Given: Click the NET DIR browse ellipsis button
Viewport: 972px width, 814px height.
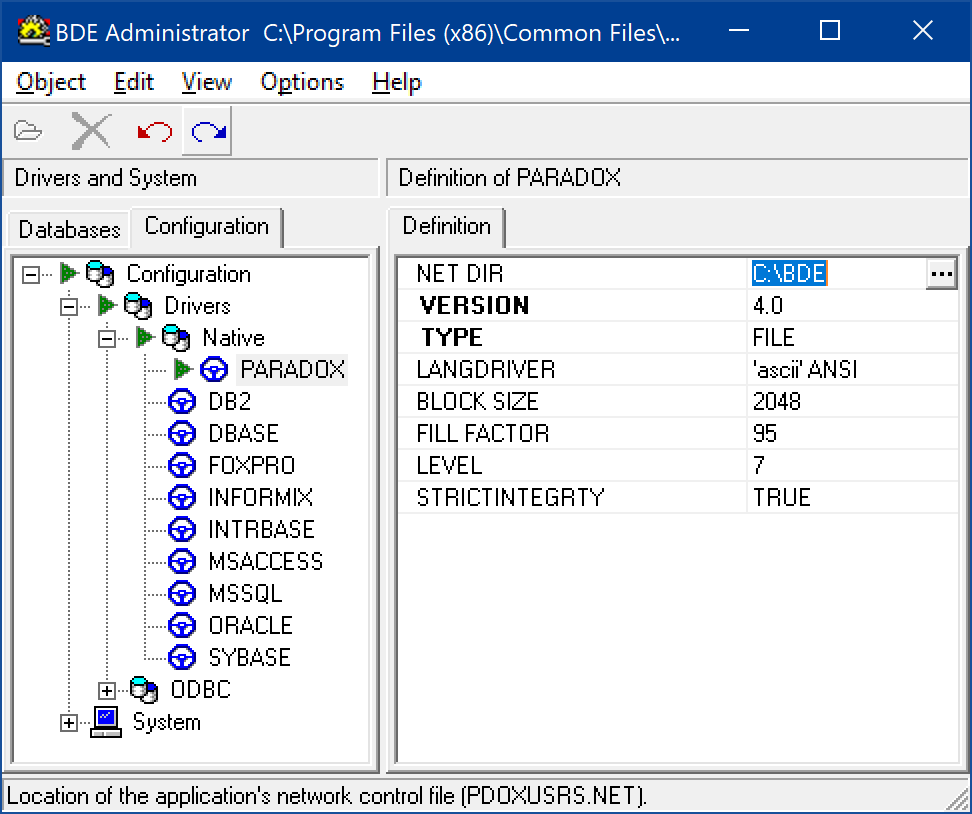Looking at the screenshot, I should tap(942, 274).
